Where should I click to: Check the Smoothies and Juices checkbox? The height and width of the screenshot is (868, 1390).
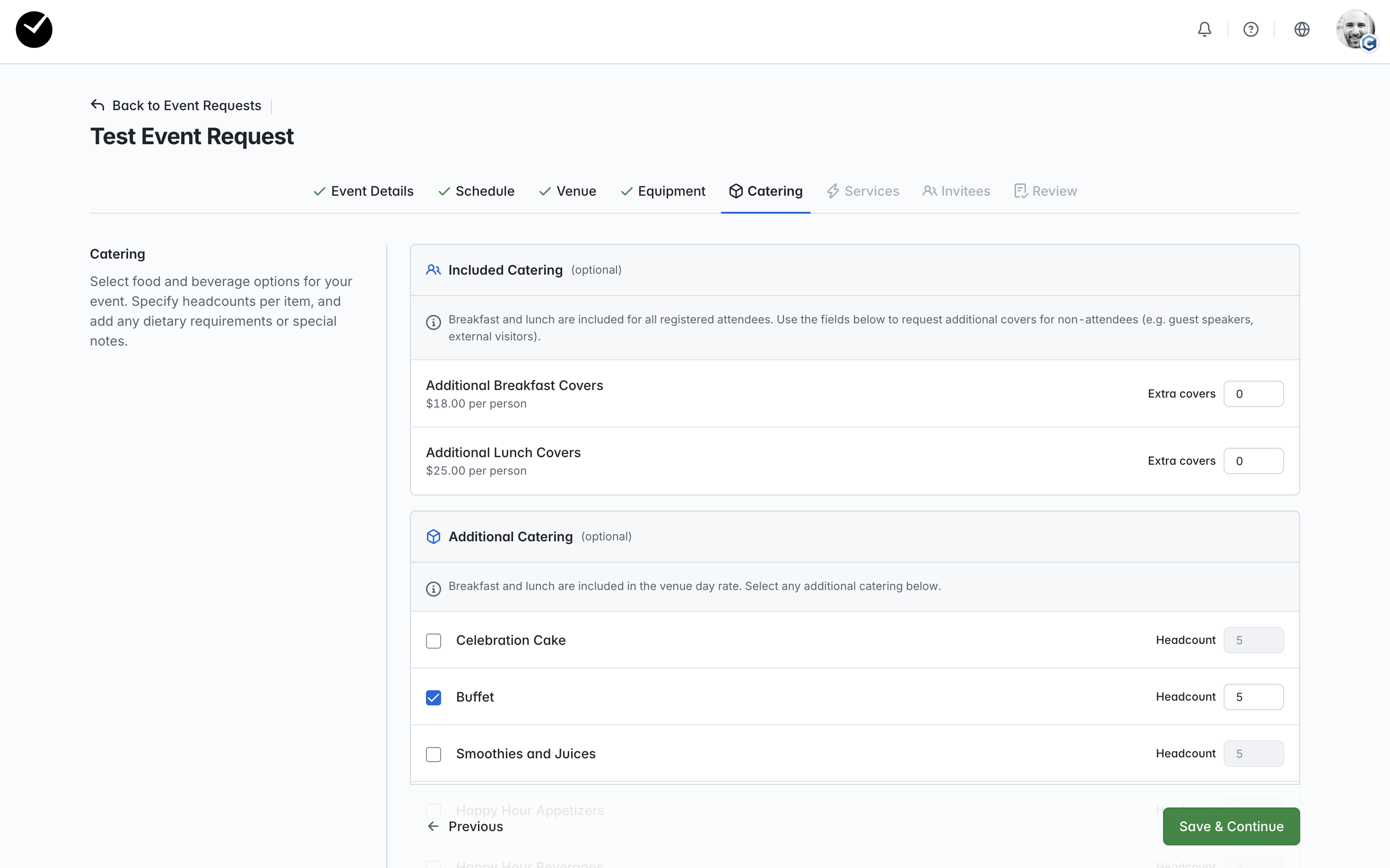tap(434, 755)
